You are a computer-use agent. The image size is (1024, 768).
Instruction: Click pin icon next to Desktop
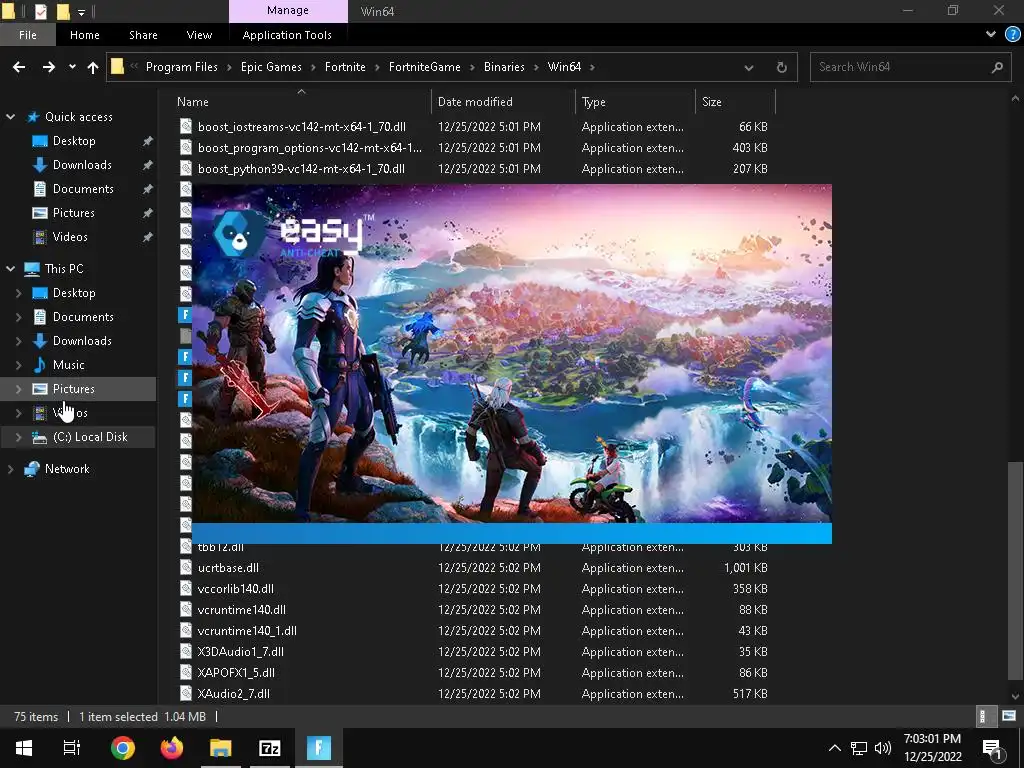(148, 141)
